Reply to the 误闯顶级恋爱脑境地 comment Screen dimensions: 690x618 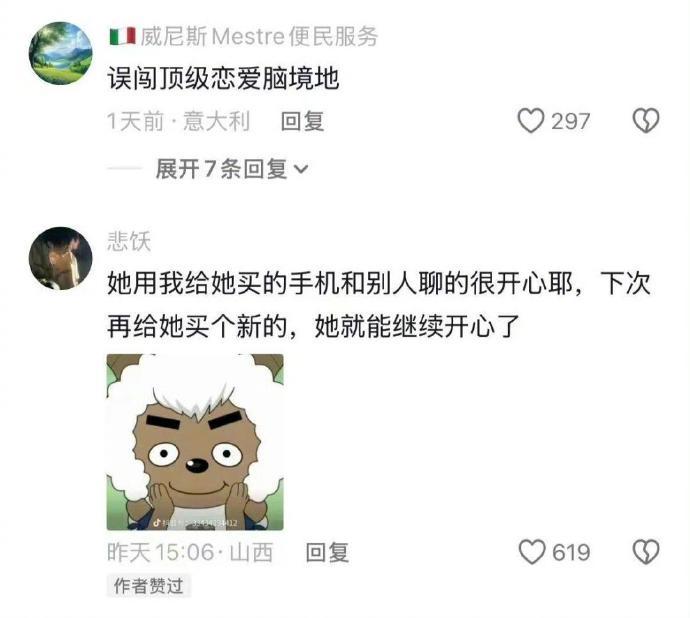[x=303, y=121]
